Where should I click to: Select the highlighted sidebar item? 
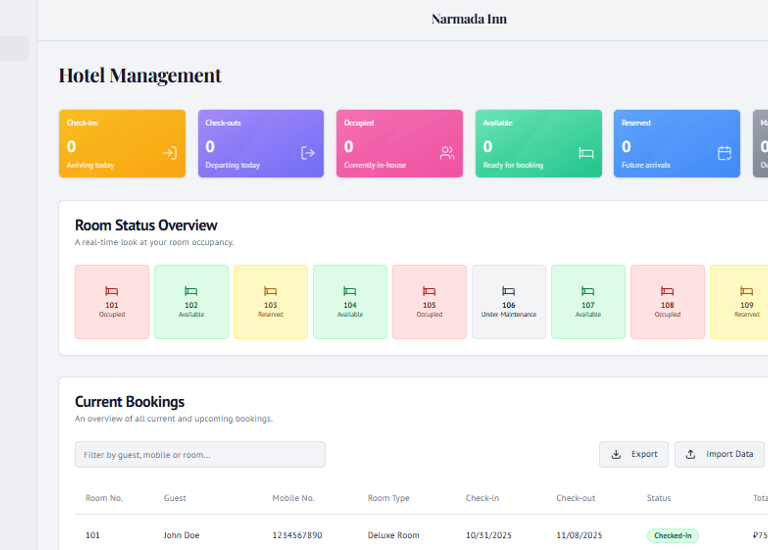[14, 48]
